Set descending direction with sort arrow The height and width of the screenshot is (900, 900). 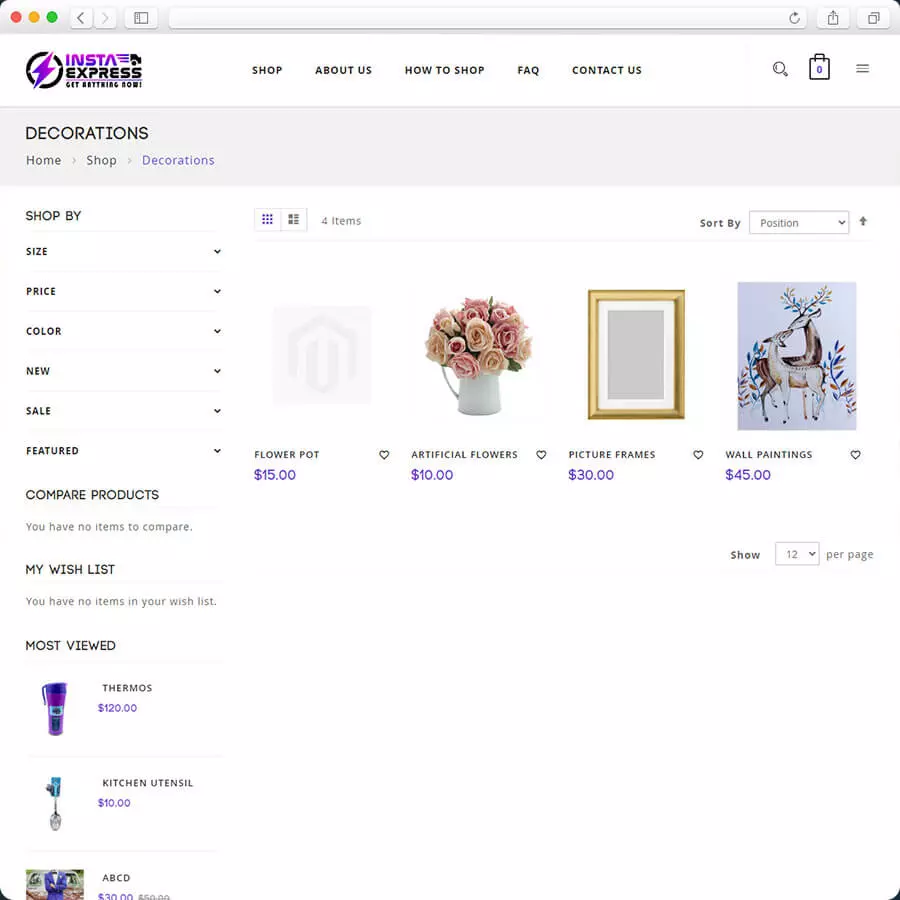pyautogui.click(x=863, y=221)
